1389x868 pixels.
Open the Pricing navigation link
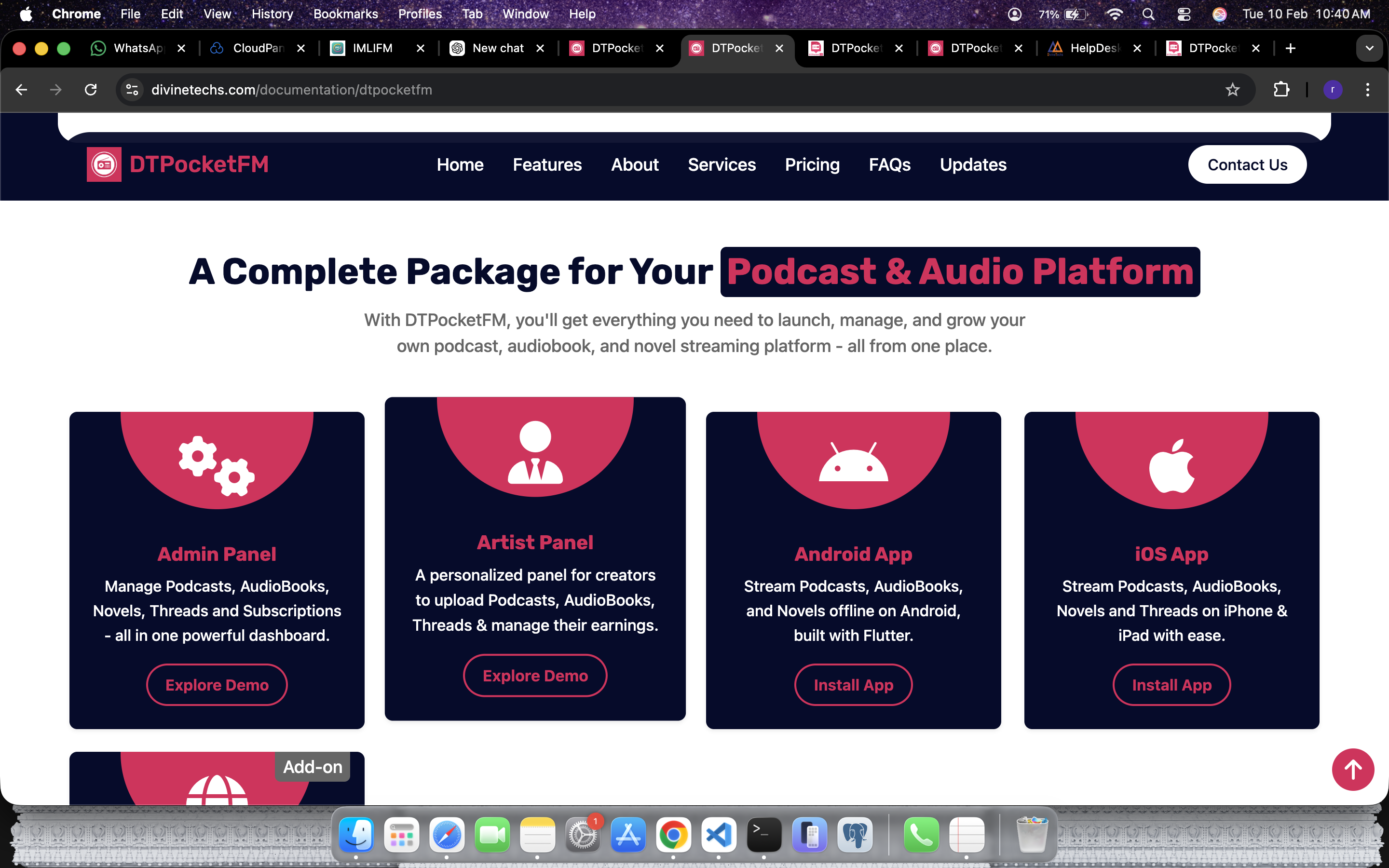(x=812, y=165)
